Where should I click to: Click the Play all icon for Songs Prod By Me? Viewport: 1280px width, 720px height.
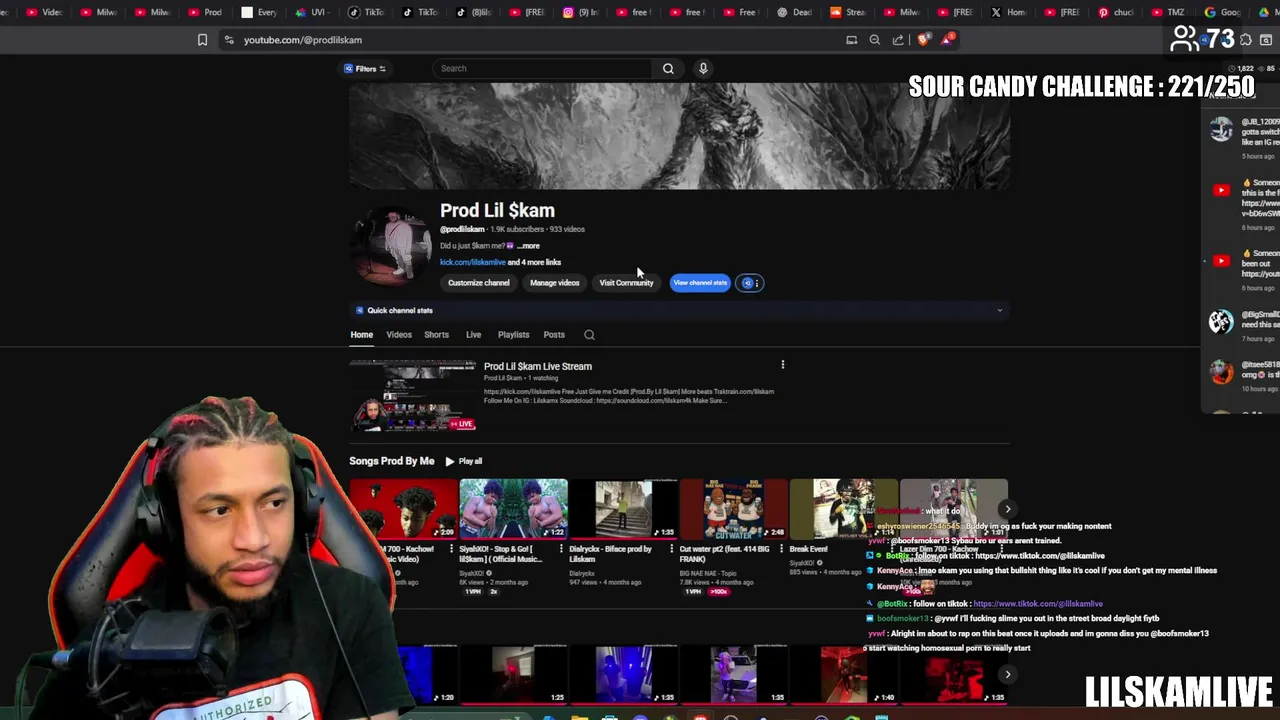(450, 461)
